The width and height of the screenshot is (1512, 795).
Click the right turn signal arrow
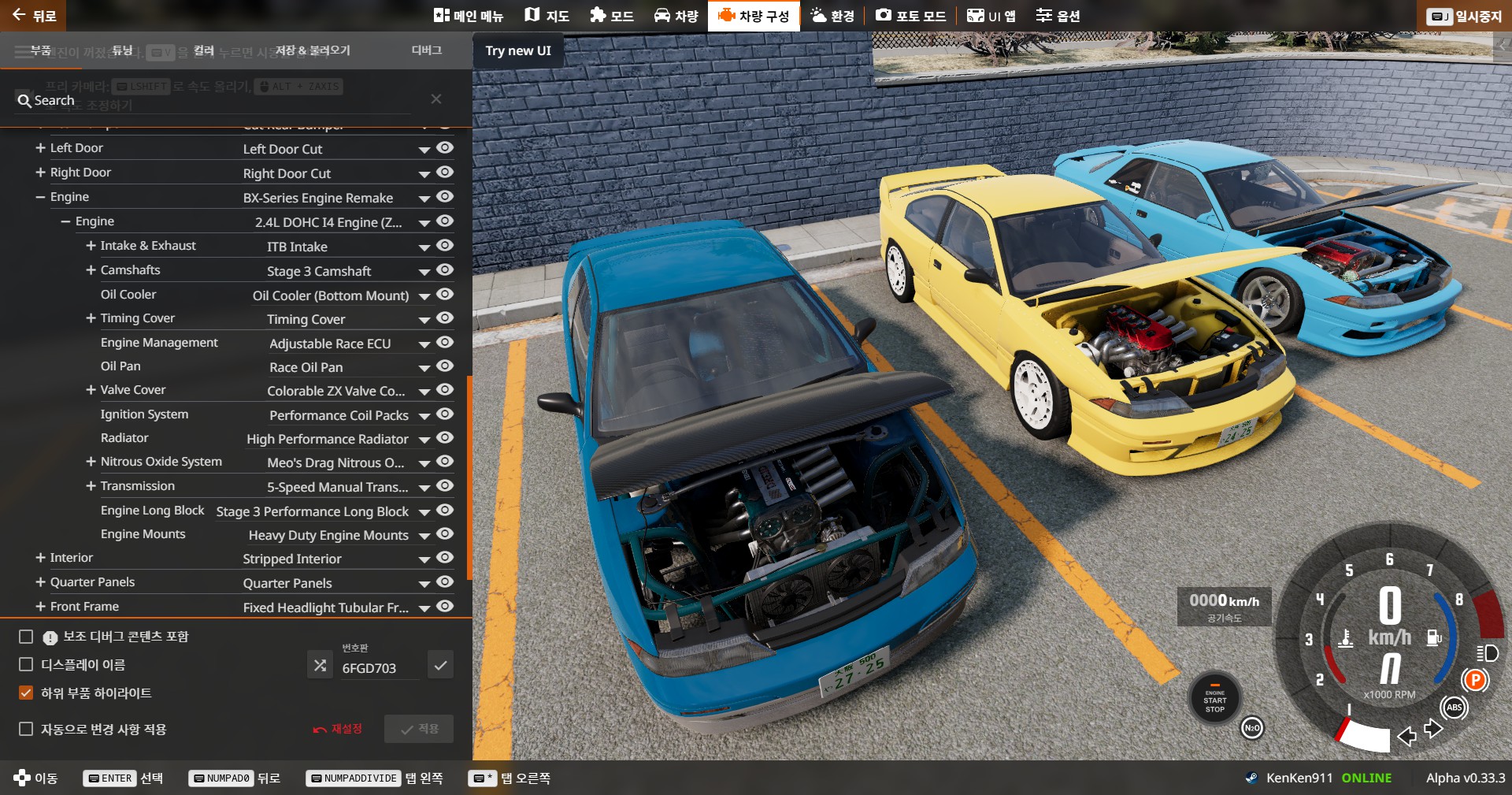[x=1433, y=728]
